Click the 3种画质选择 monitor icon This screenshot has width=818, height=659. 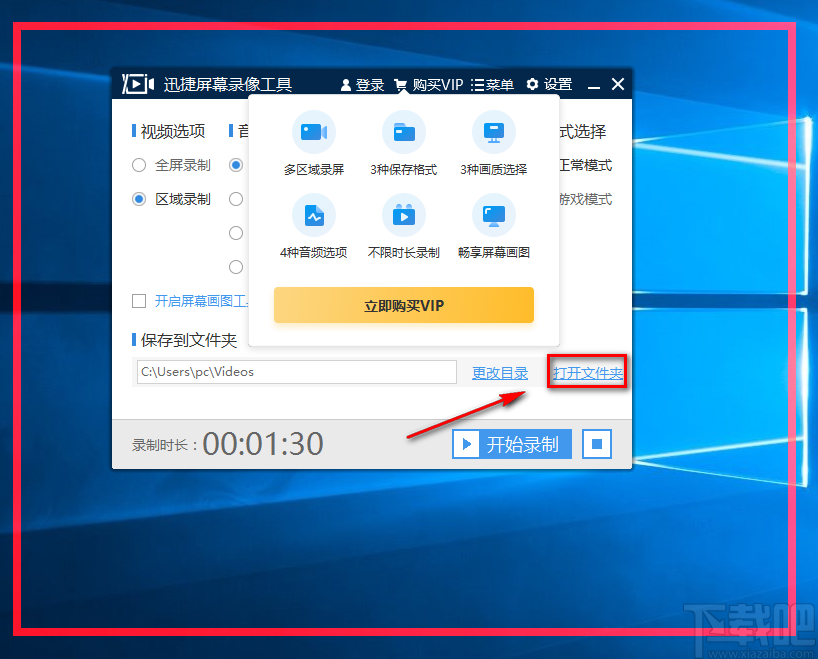click(x=494, y=132)
